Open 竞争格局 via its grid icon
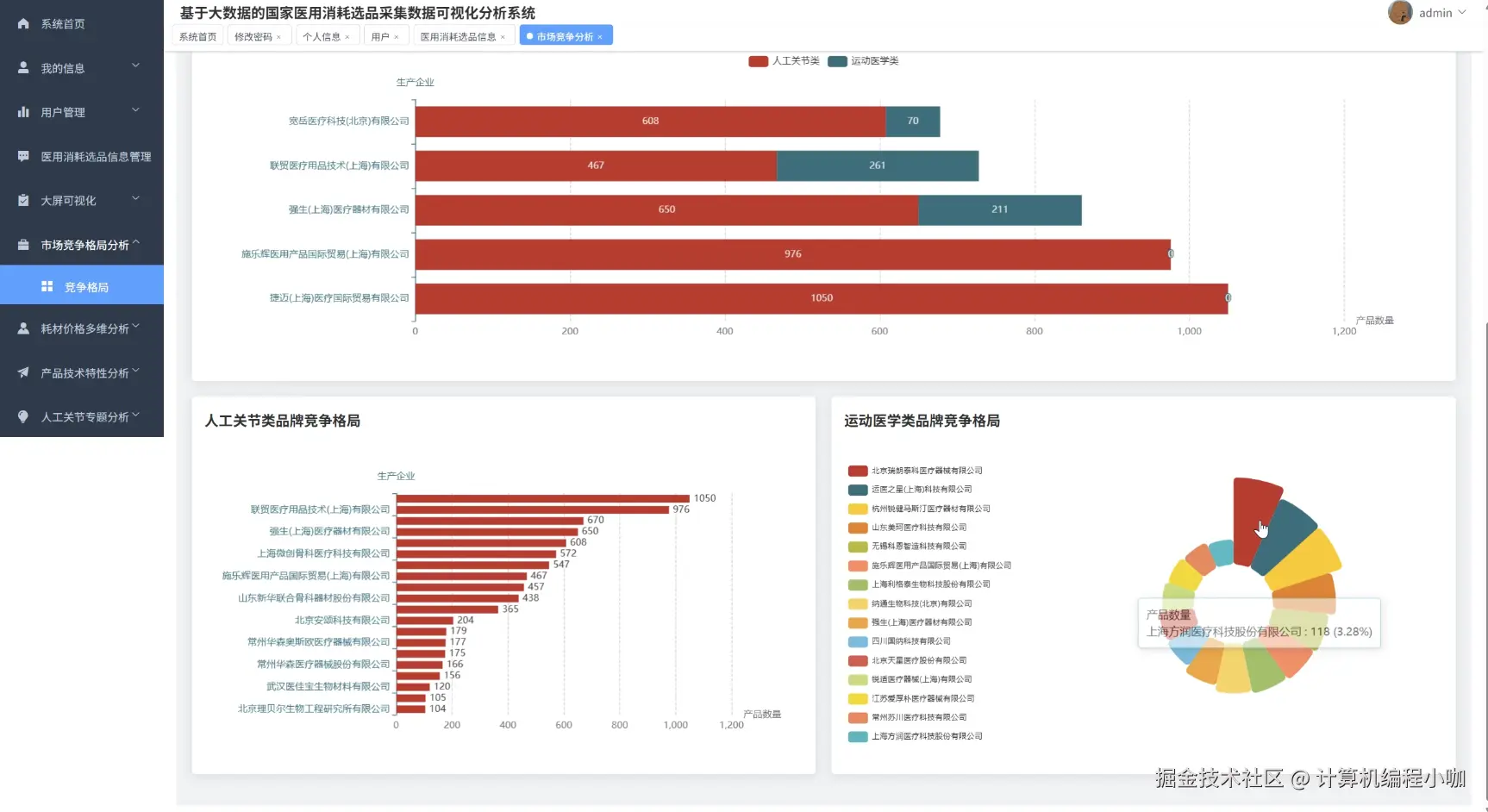 47,285
